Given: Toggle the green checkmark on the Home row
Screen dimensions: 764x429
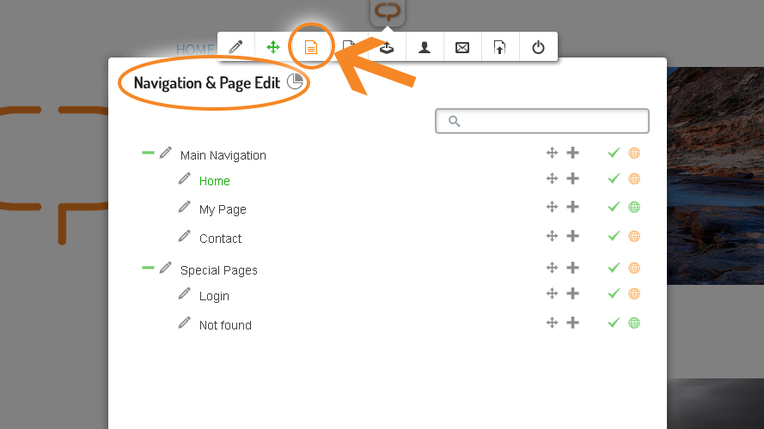Looking at the screenshot, I should [x=614, y=179].
